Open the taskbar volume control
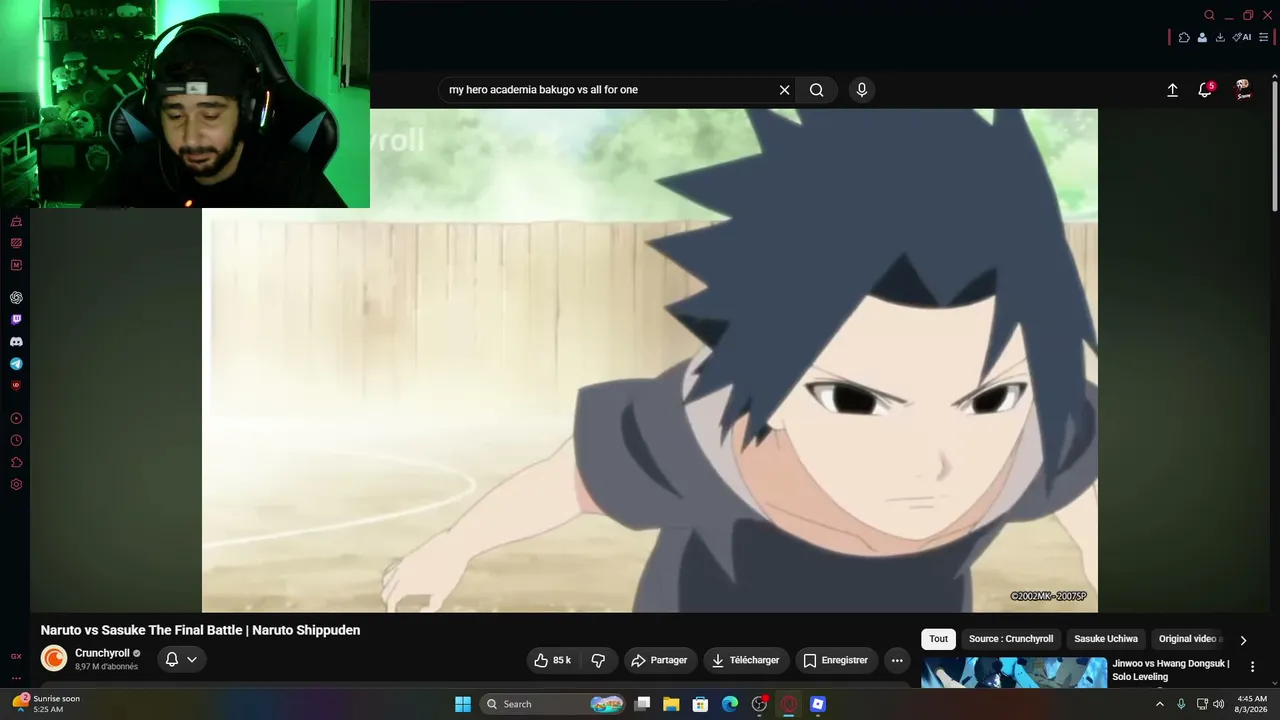 (1218, 704)
